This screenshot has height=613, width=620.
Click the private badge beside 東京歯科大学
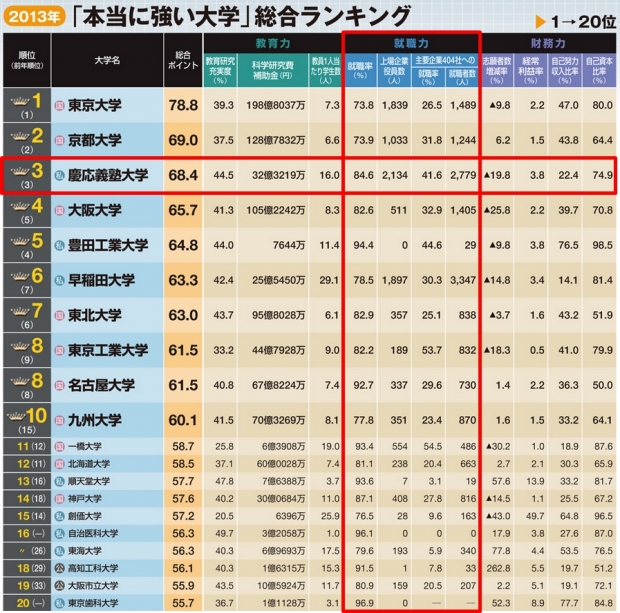click(x=59, y=603)
